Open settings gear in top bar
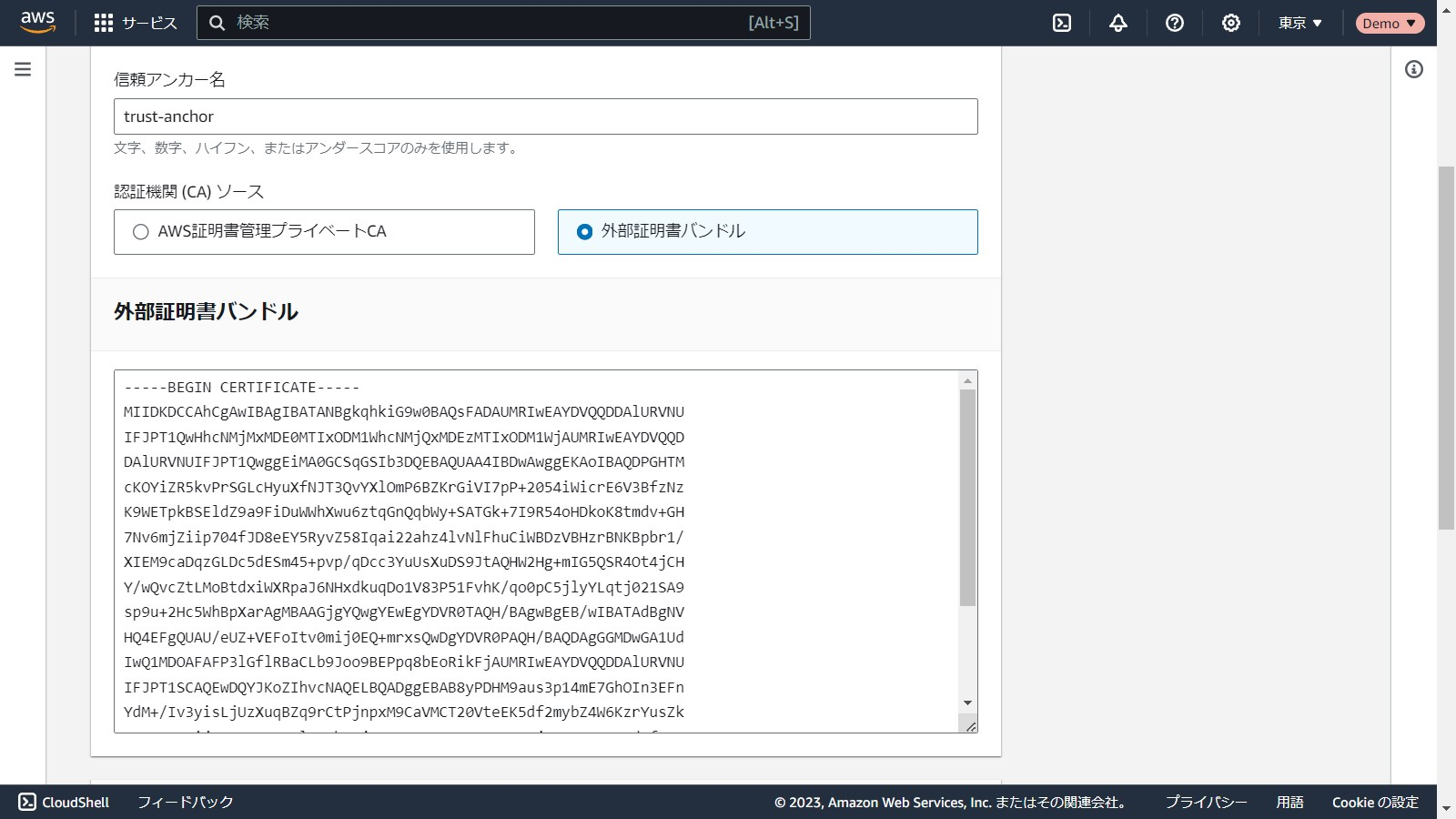This screenshot has width=1456, height=819. click(x=1231, y=23)
